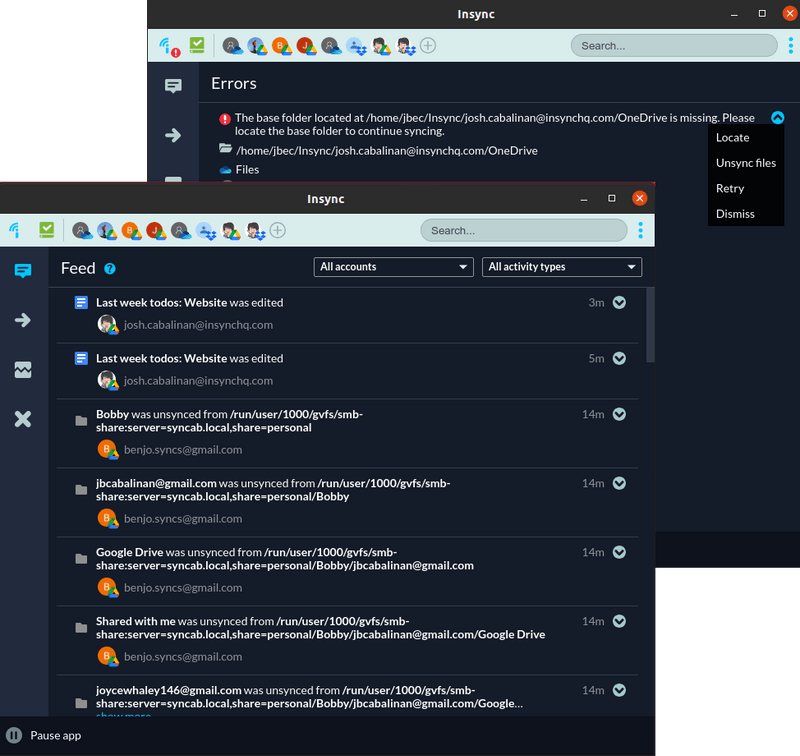This screenshot has width=800, height=756.
Task: Click the feed help question mark icon
Action: tap(108, 268)
